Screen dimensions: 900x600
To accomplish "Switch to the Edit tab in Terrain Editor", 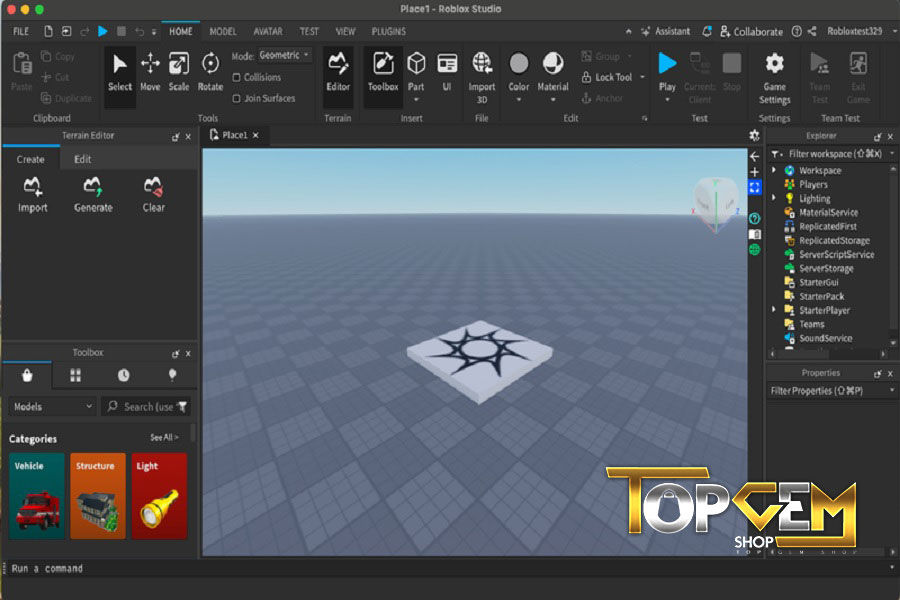I will click(x=82, y=159).
